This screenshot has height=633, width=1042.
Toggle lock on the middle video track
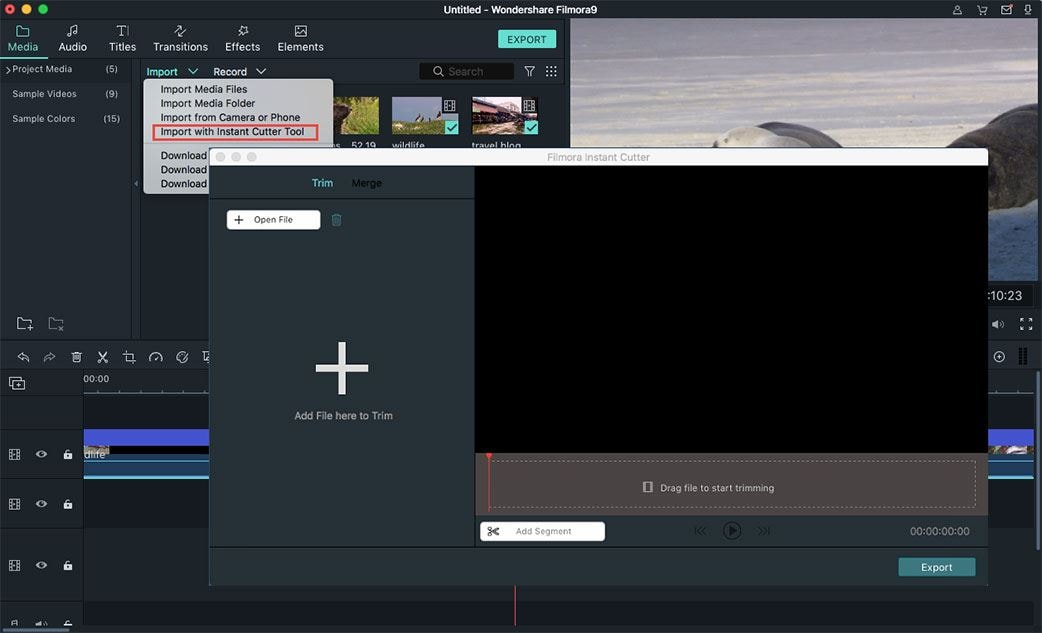pos(68,504)
